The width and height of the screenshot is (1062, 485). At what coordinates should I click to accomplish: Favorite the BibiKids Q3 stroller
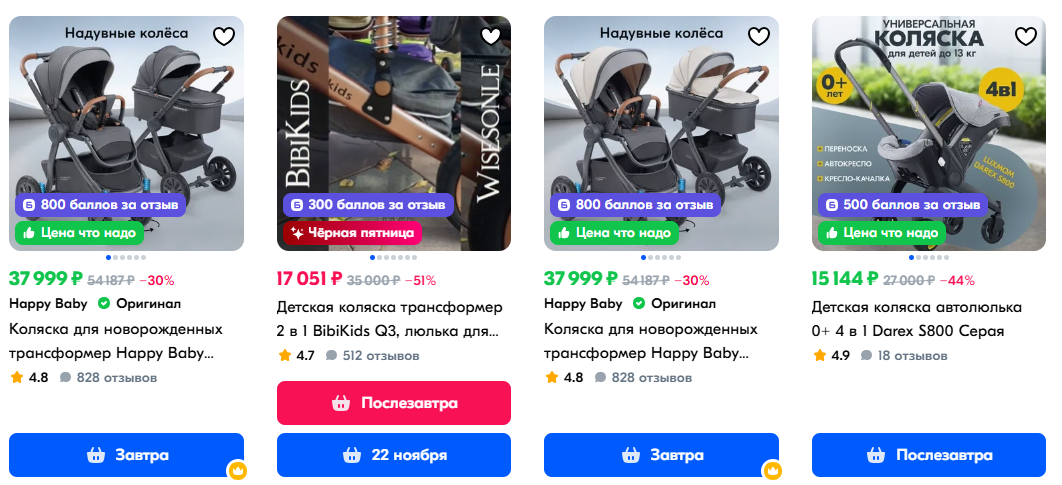(491, 36)
